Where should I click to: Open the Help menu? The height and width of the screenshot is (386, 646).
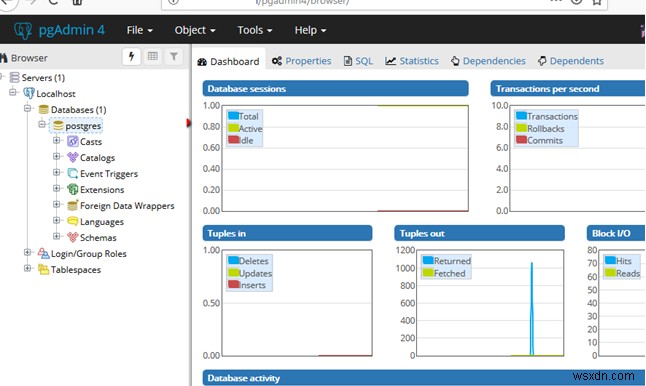coord(310,30)
